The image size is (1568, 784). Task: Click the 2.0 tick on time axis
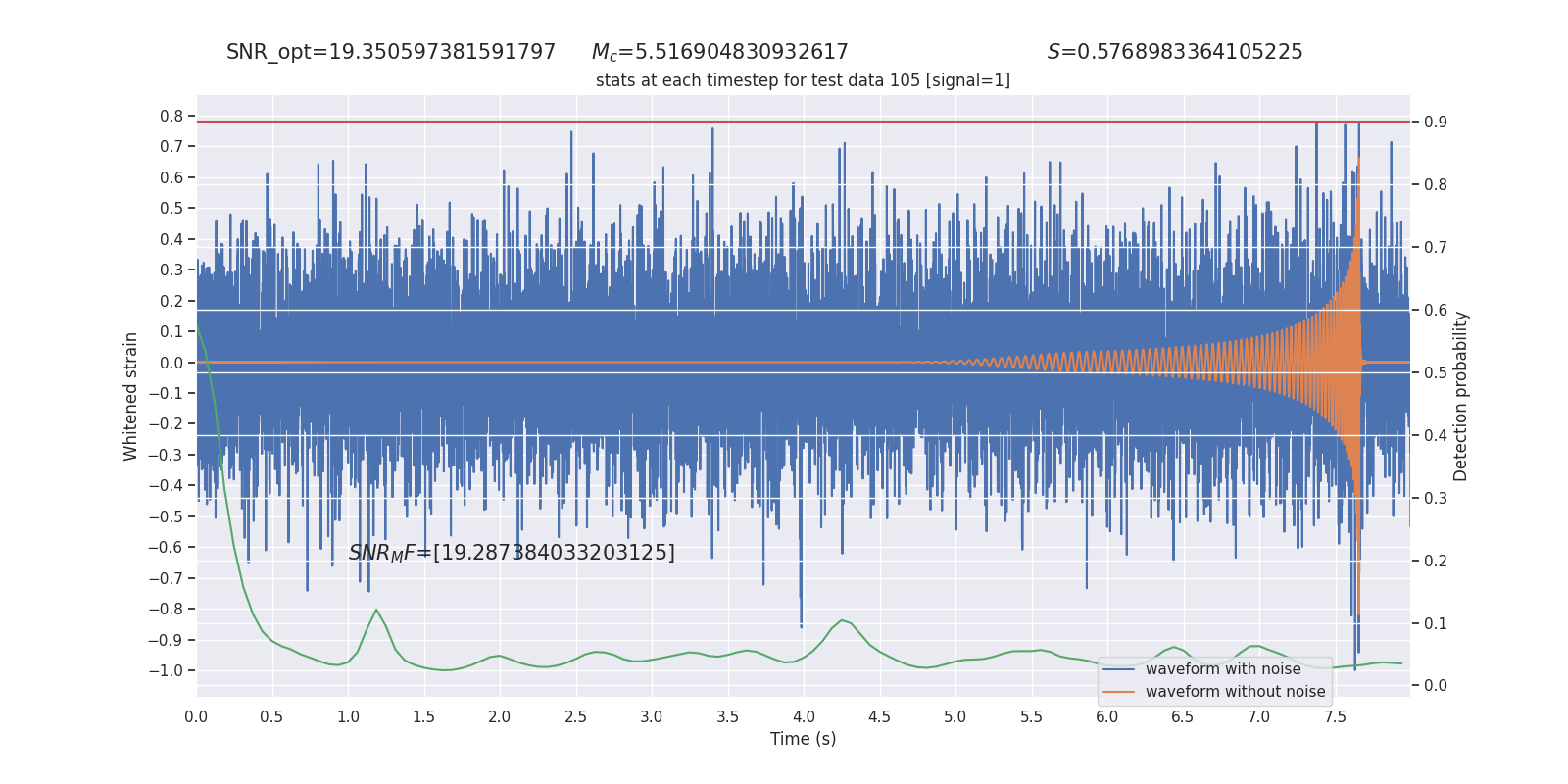pos(500,716)
